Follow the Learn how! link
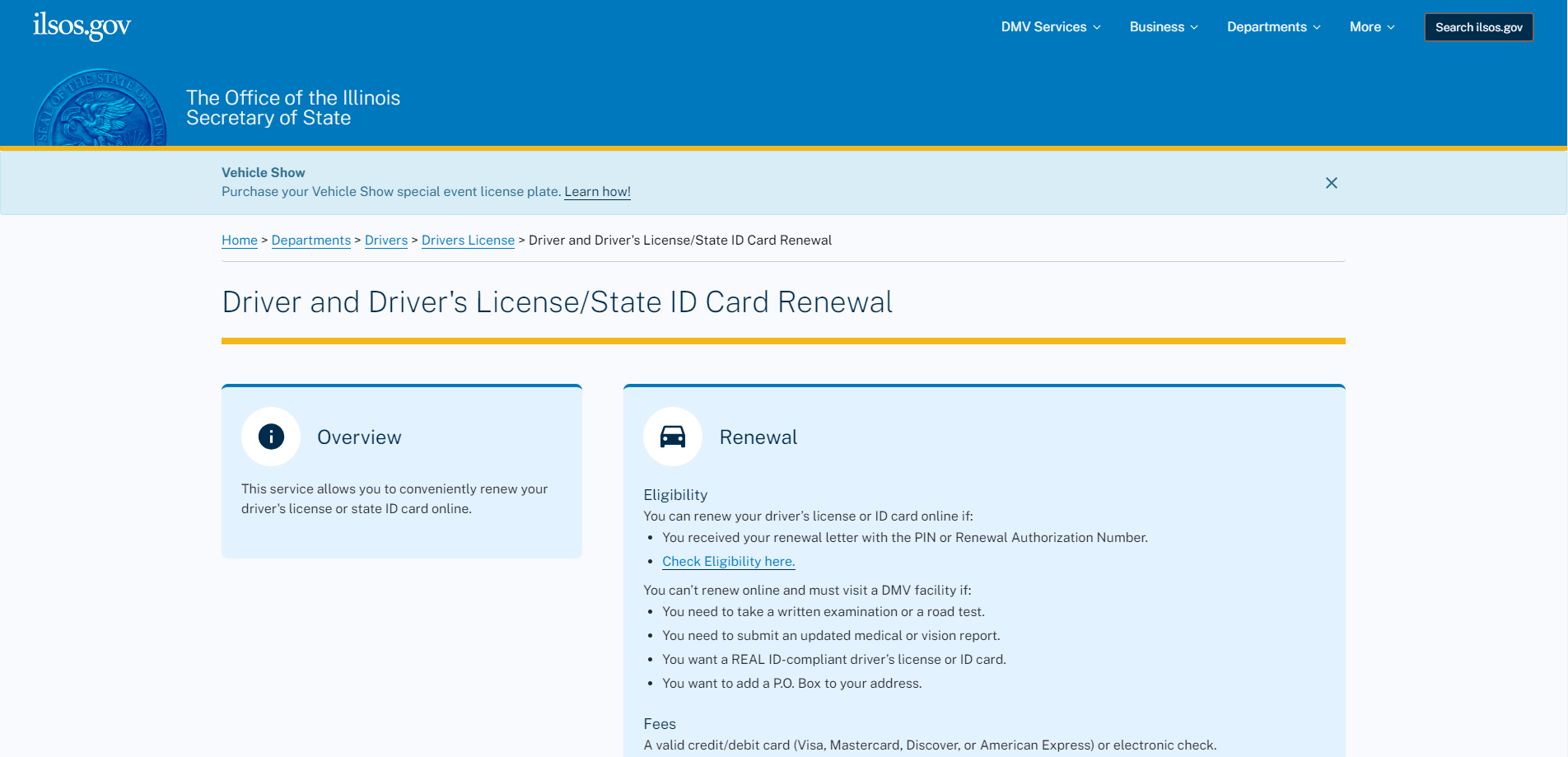 pyautogui.click(x=597, y=192)
